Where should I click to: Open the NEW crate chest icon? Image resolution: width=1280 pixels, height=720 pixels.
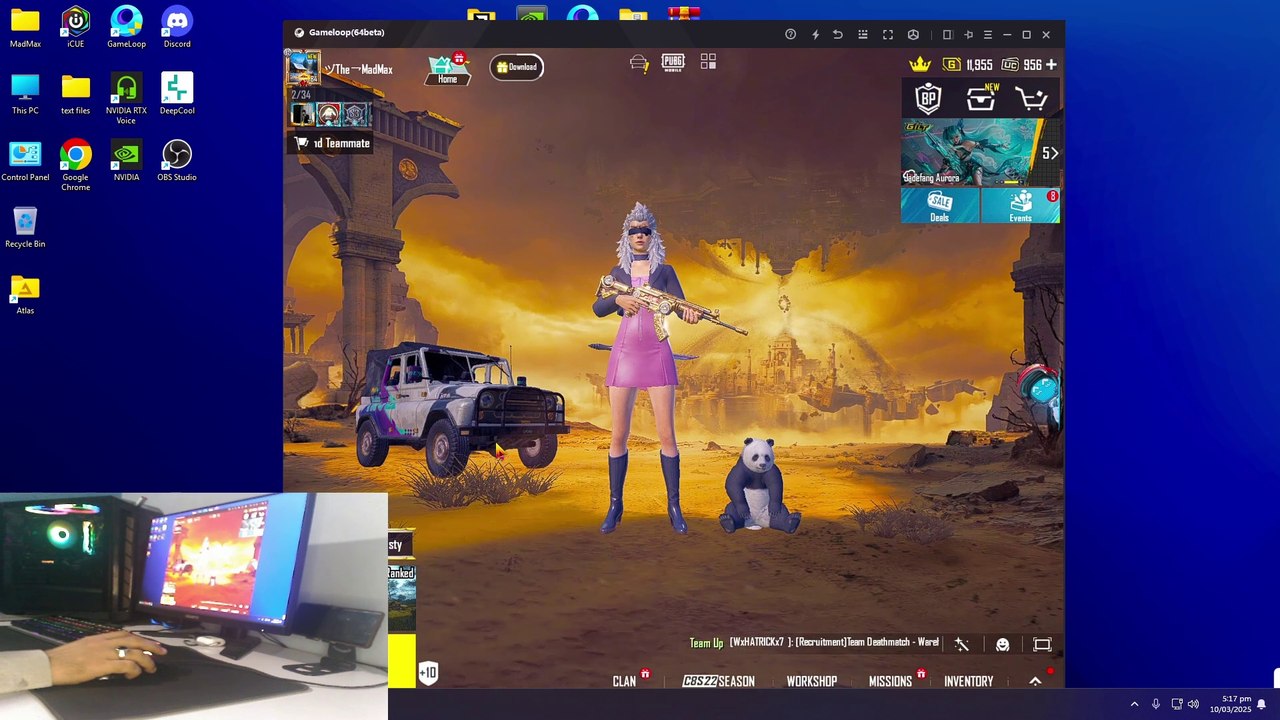point(981,98)
